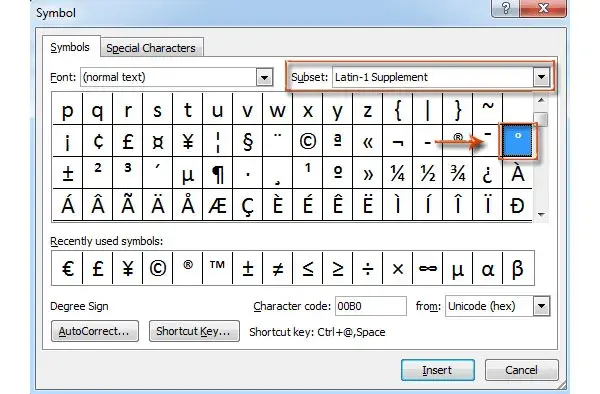
Task: Choose the pilcrow paragraph symbol
Action: (x=218, y=173)
